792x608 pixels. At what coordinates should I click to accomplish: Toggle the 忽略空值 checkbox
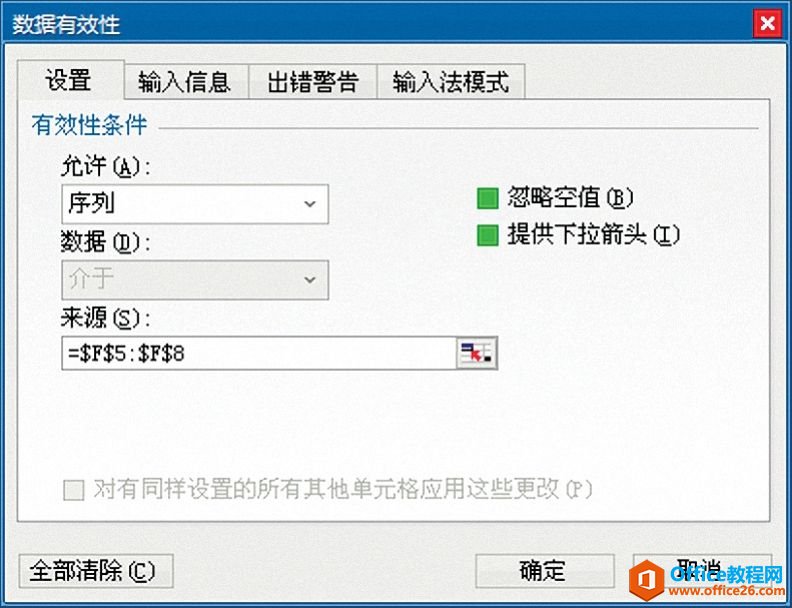tap(487, 198)
